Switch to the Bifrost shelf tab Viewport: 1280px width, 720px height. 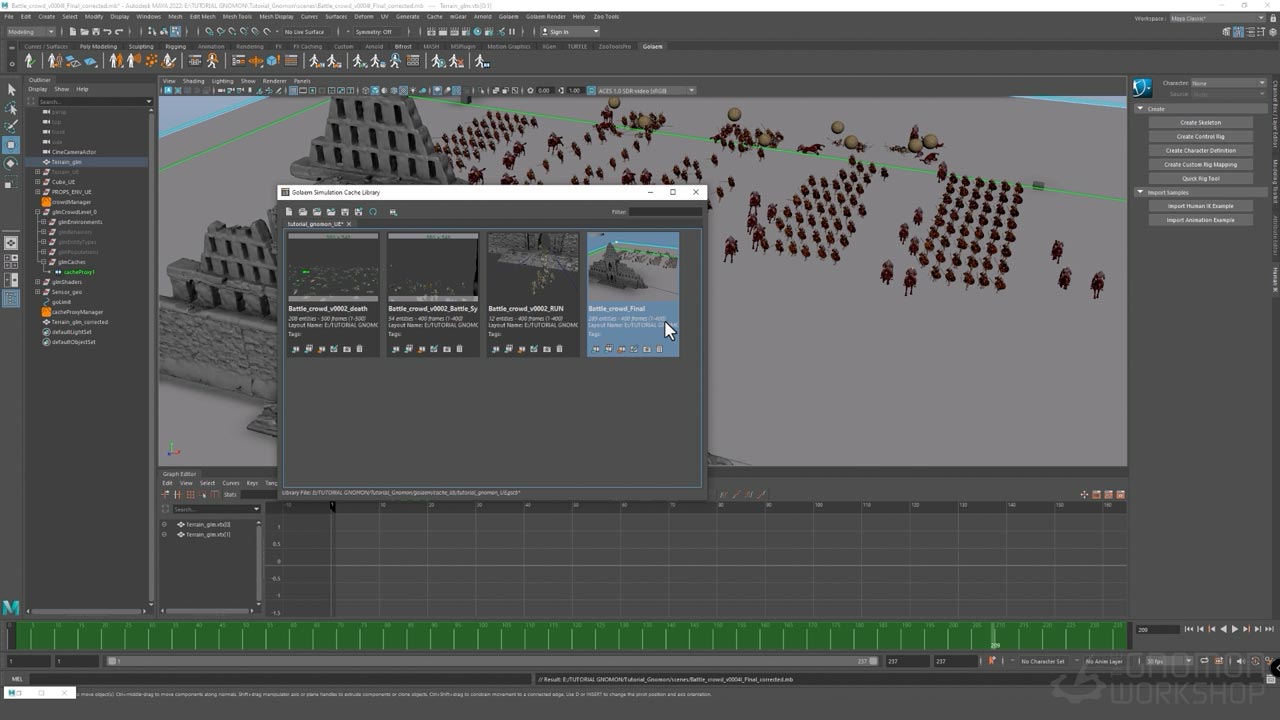[x=403, y=46]
